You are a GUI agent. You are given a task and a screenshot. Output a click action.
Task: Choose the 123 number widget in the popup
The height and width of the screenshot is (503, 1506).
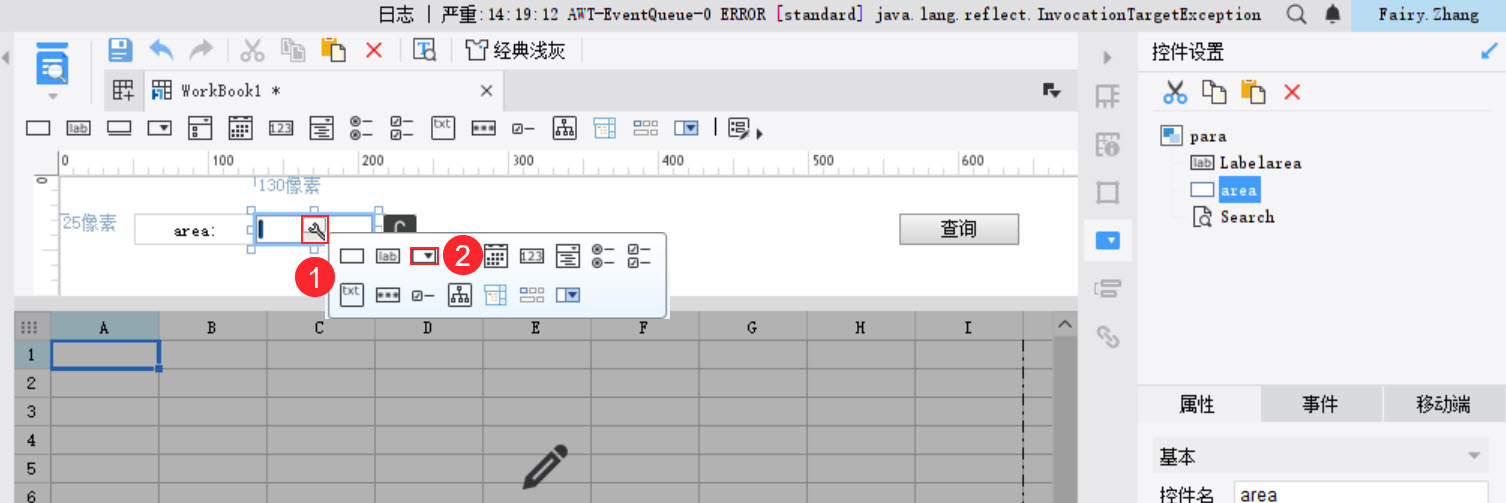(531, 256)
